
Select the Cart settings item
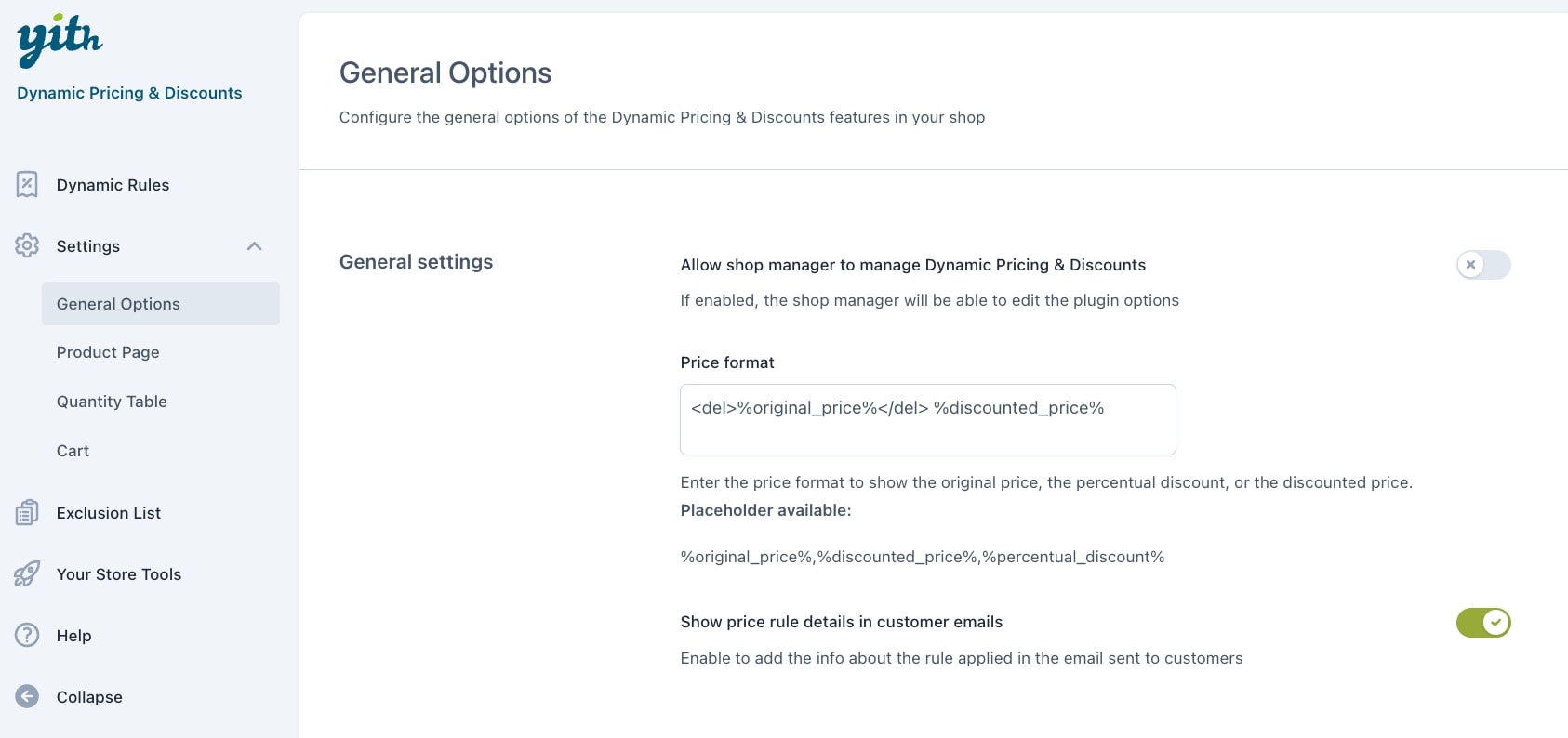click(x=73, y=451)
